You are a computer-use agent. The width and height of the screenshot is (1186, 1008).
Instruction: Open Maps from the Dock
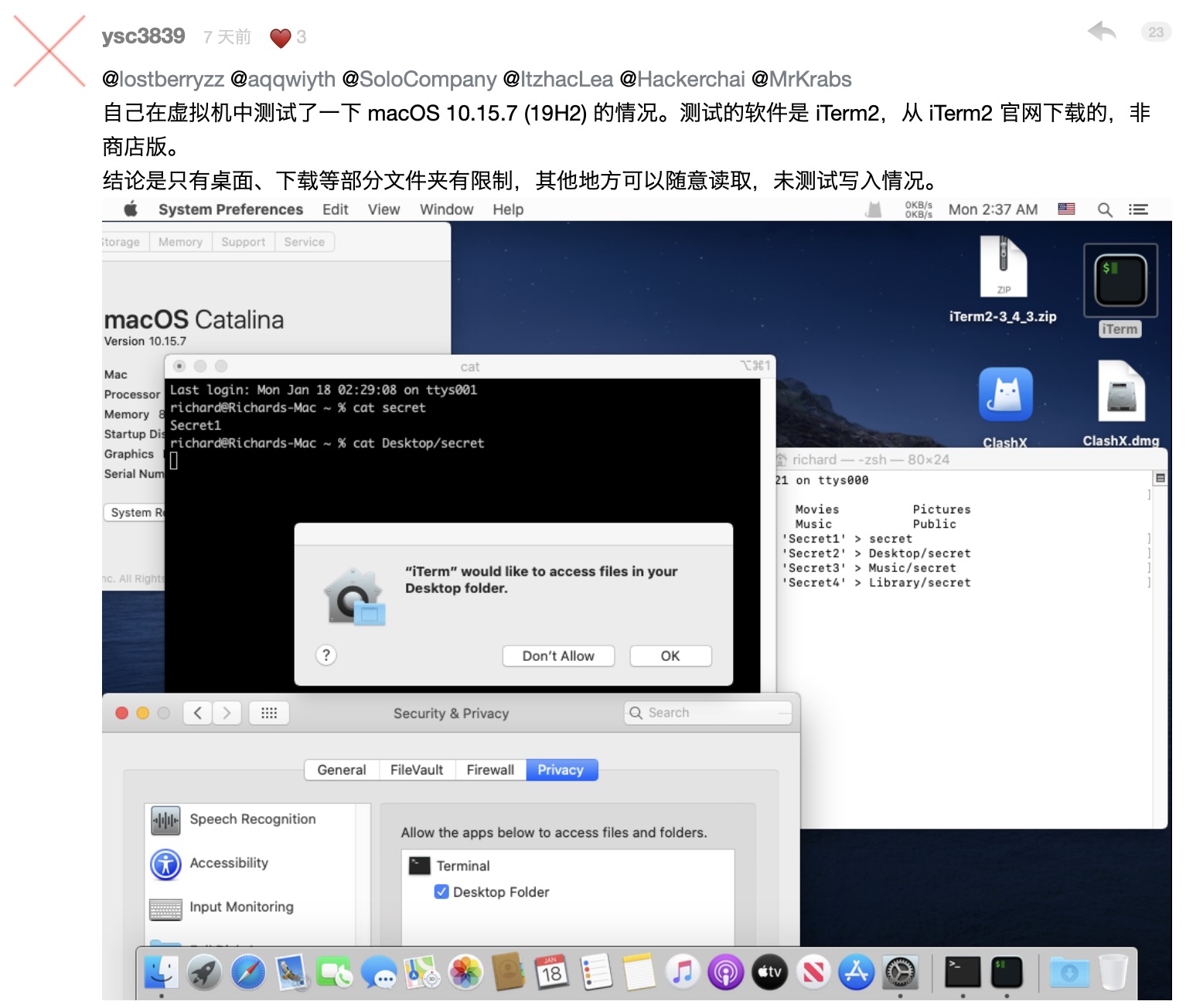click(x=422, y=972)
